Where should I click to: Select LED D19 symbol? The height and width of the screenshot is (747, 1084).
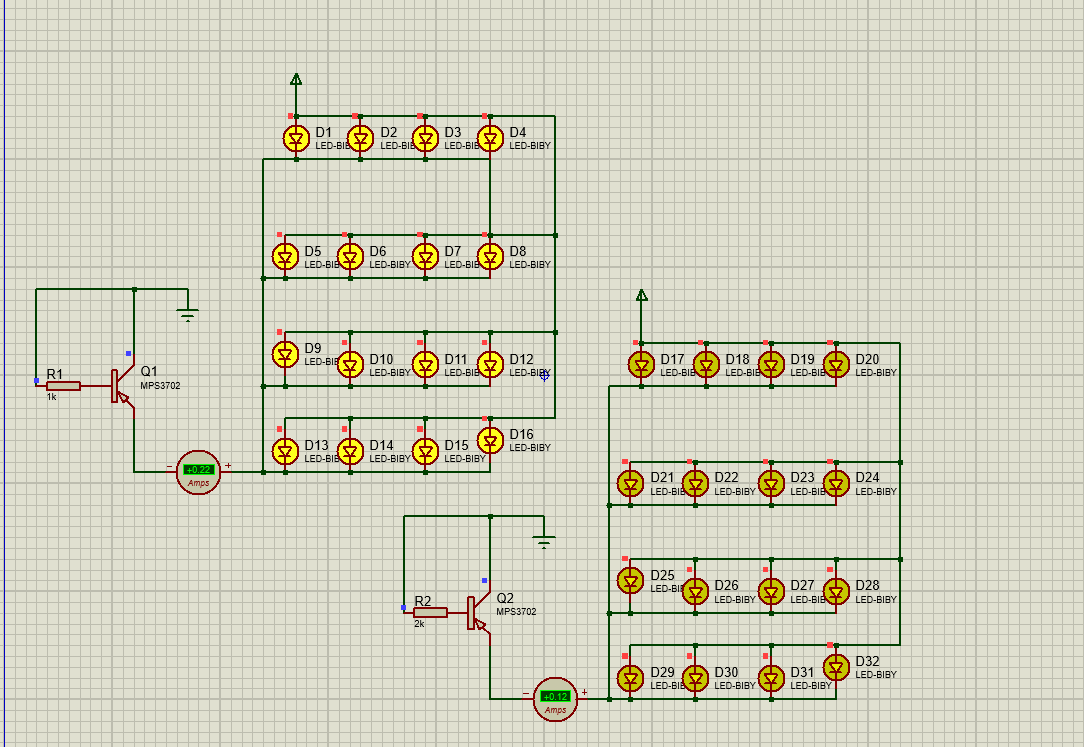[x=772, y=365]
